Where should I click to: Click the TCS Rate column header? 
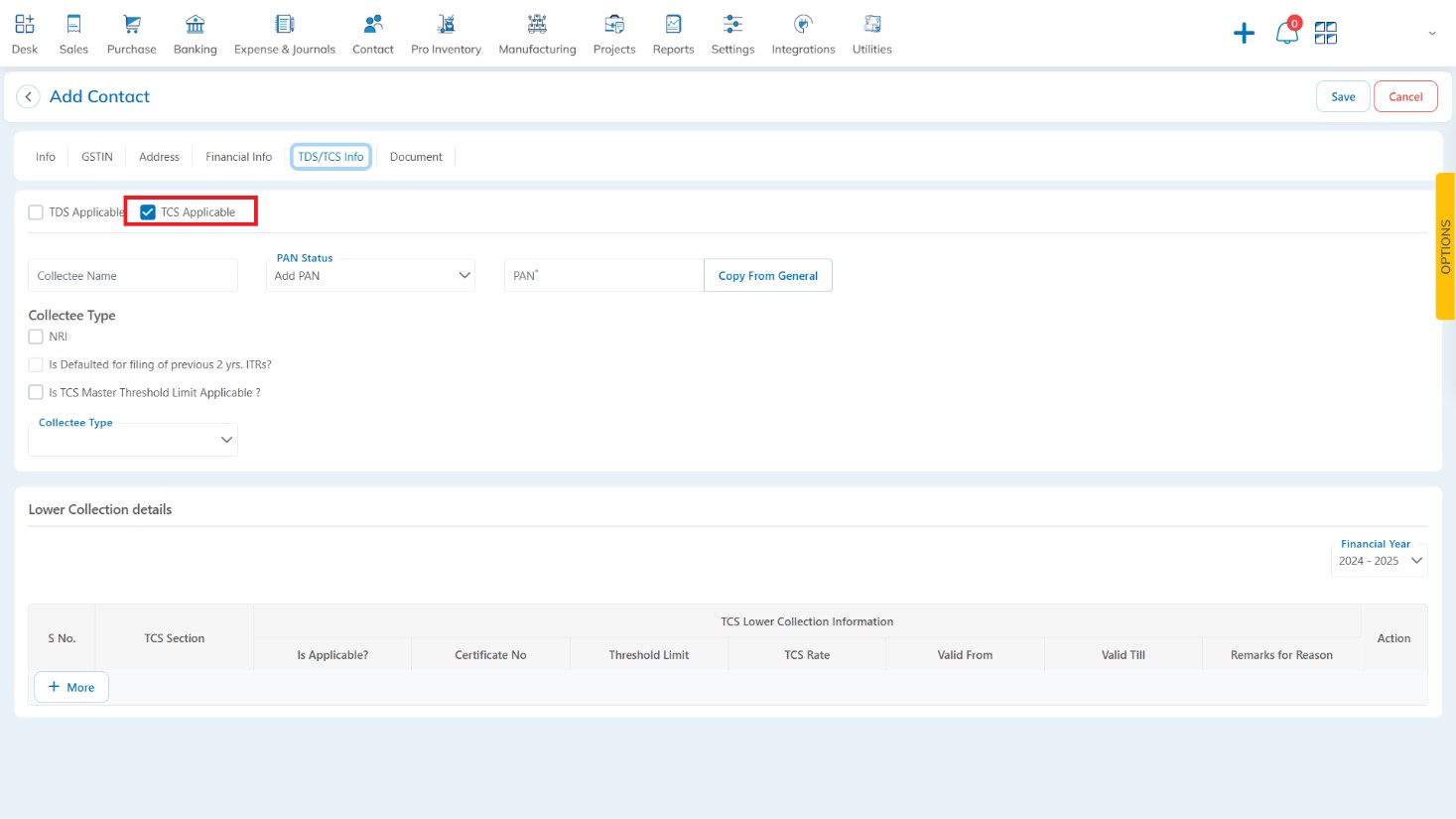(807, 655)
